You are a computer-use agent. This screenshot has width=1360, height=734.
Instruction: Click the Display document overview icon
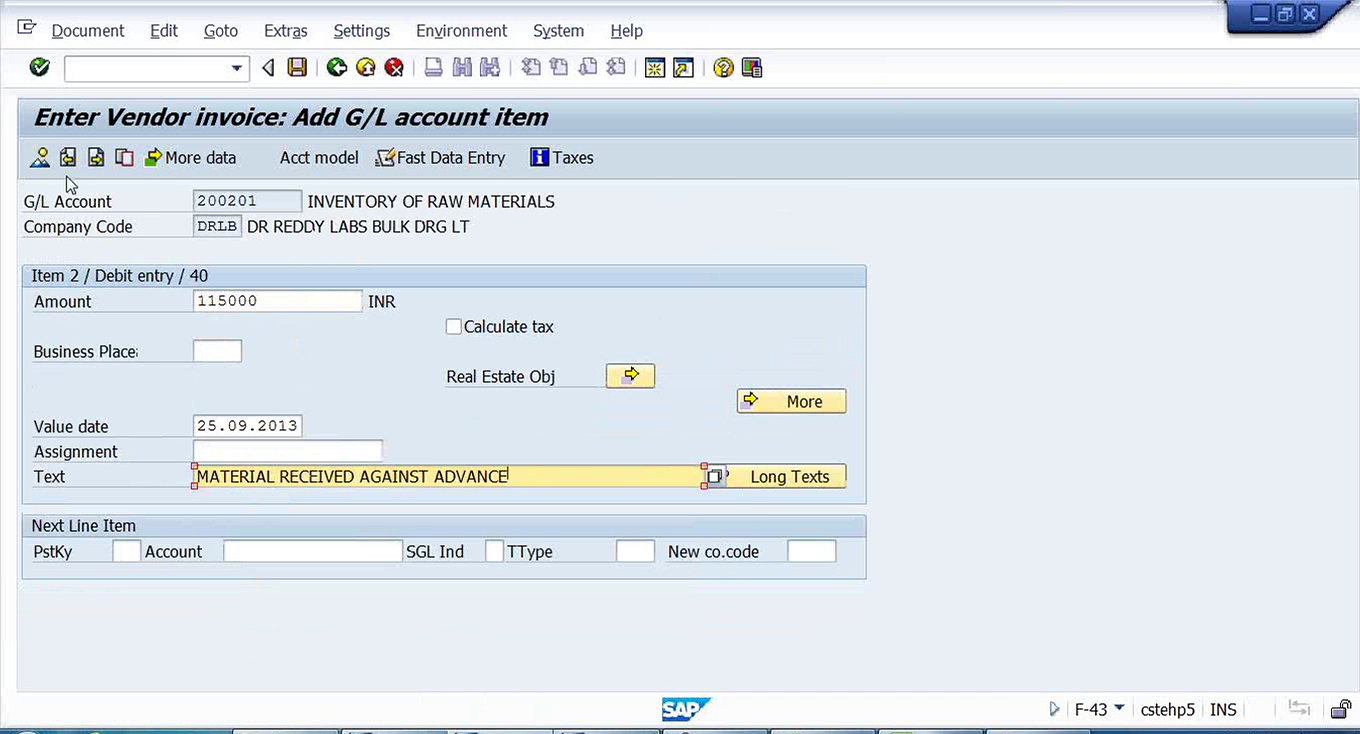pyautogui.click(x=39, y=157)
